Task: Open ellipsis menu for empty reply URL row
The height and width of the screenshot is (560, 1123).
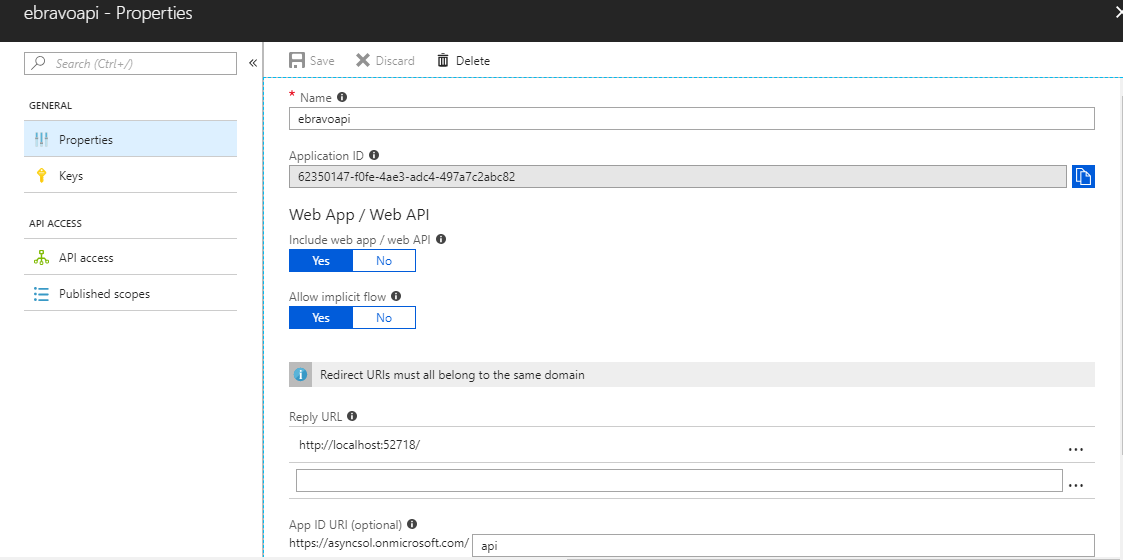Action: tap(1076, 485)
